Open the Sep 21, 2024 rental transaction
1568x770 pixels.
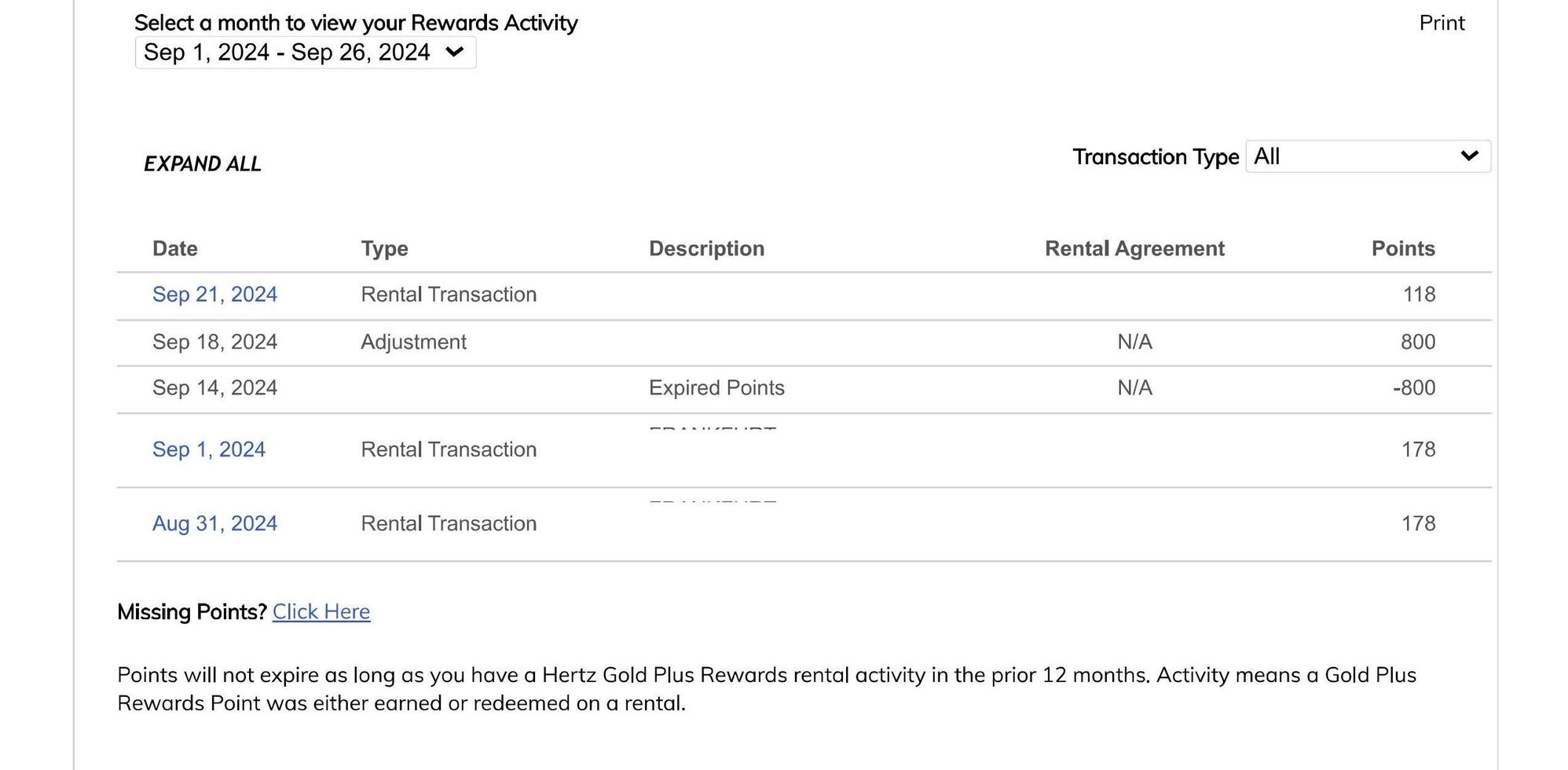point(214,294)
